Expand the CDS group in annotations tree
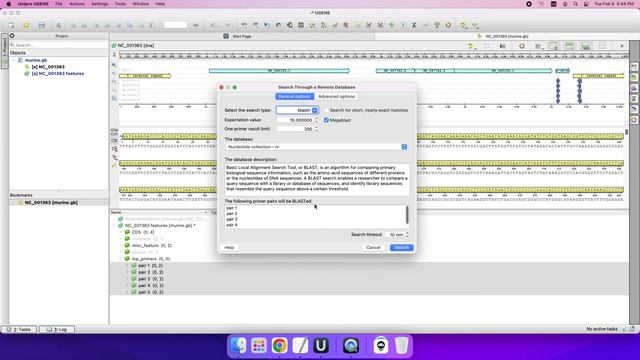Viewport: 640px width, 360px height. click(121, 232)
